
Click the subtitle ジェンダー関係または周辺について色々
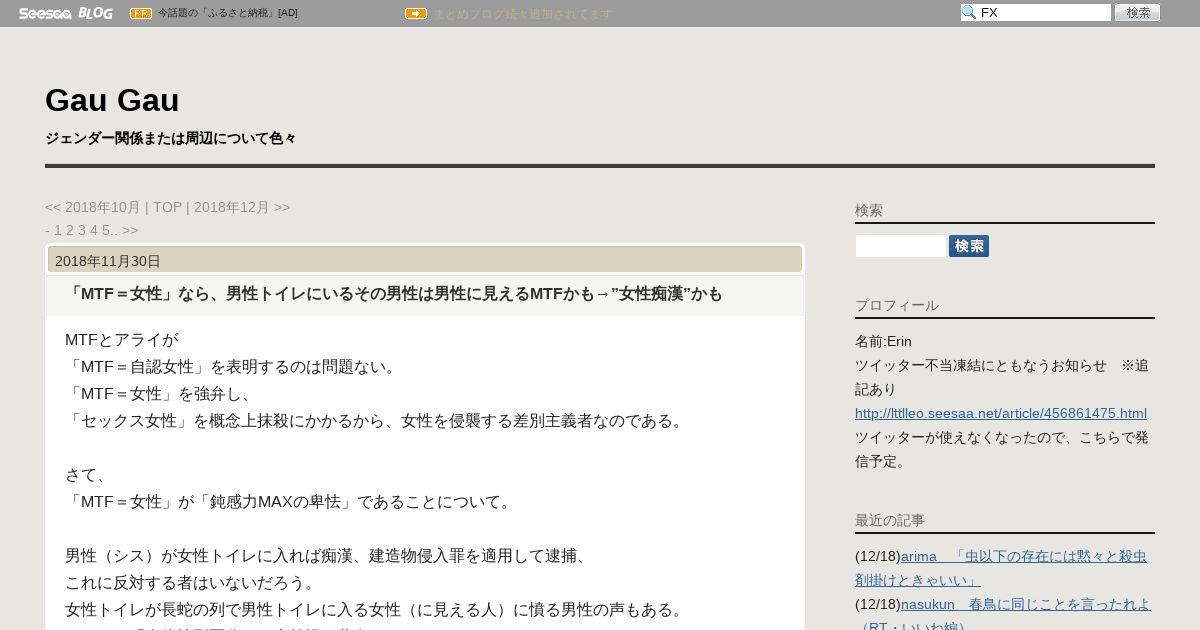coord(171,138)
